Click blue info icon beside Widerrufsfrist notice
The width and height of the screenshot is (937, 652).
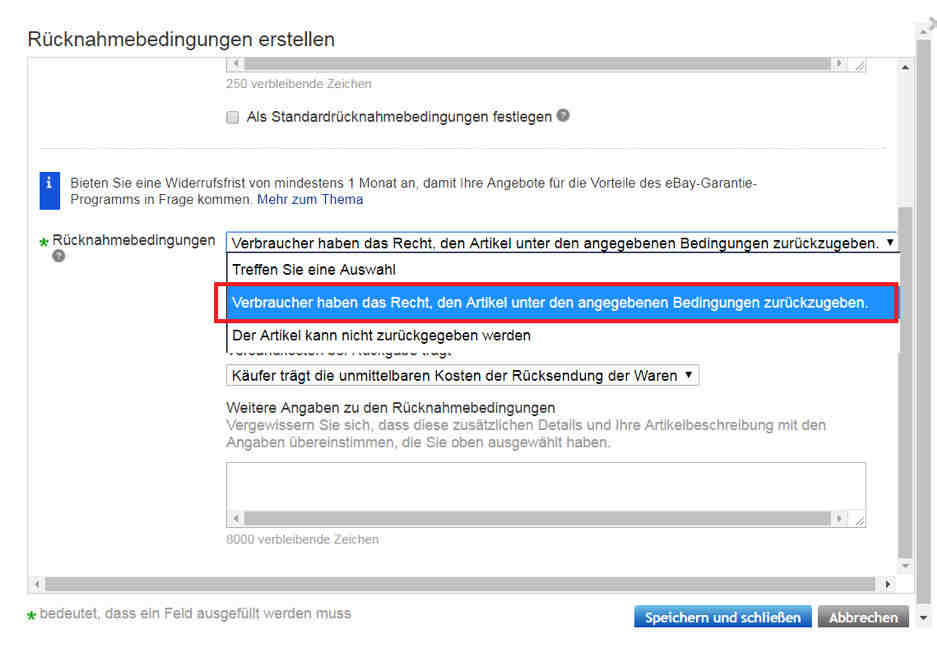50,191
